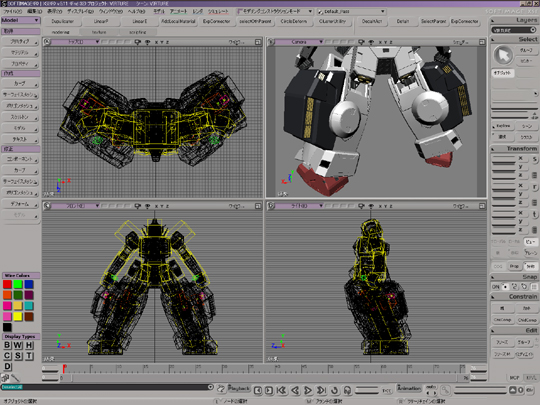This screenshot has width=540, height=405.
Task: Click the large arrow select tool icon
Action: click(503, 55)
